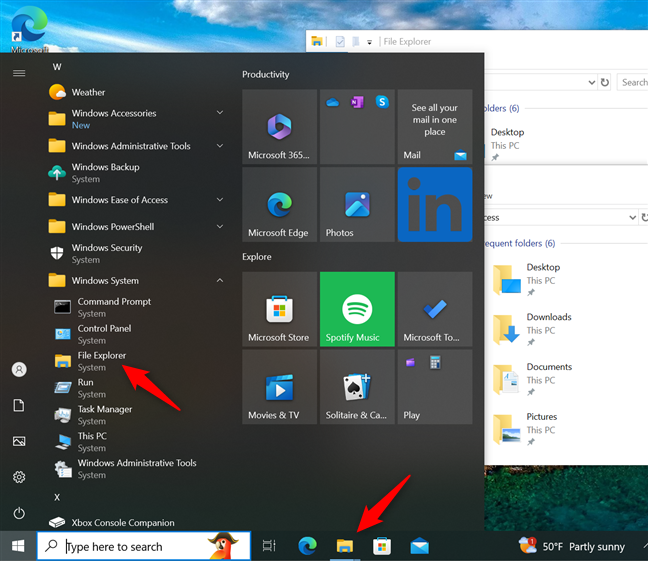Open the Microsoft Store tile

[279, 309]
